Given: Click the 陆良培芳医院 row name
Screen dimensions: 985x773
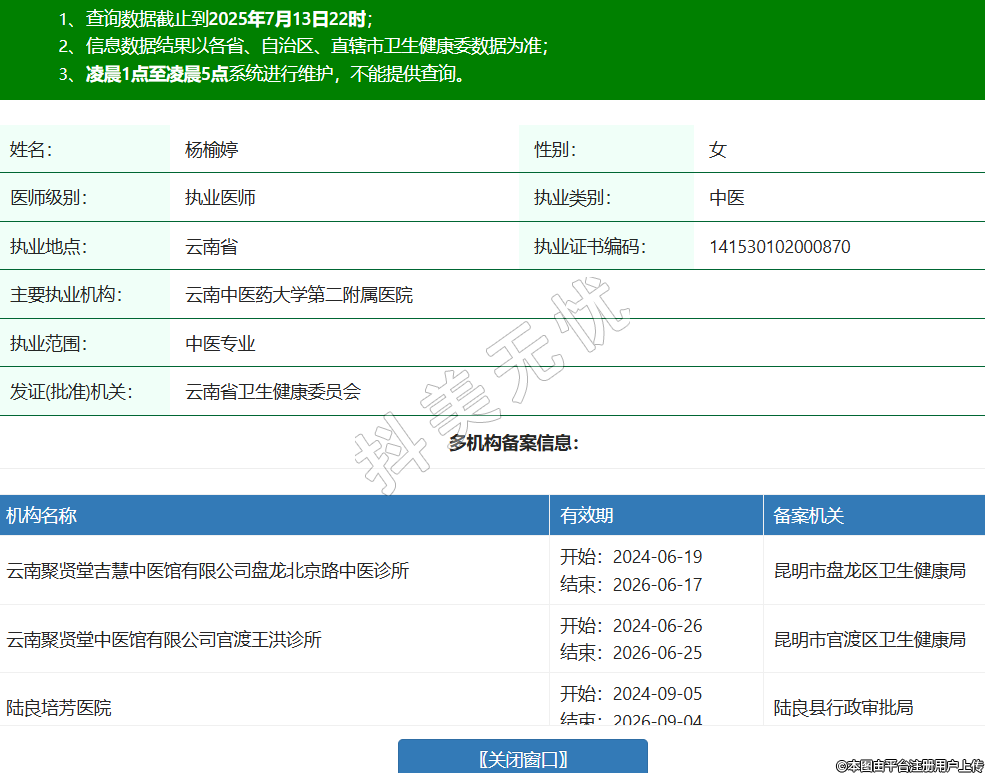Looking at the screenshot, I should coord(59,708).
